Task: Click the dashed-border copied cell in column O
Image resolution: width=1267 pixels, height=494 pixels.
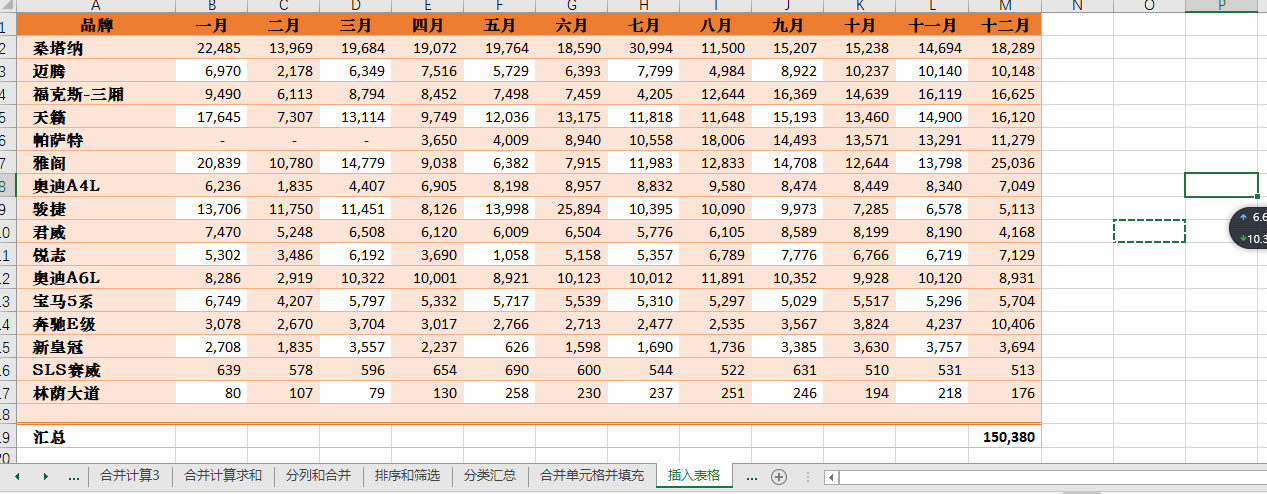Action: point(1149,231)
